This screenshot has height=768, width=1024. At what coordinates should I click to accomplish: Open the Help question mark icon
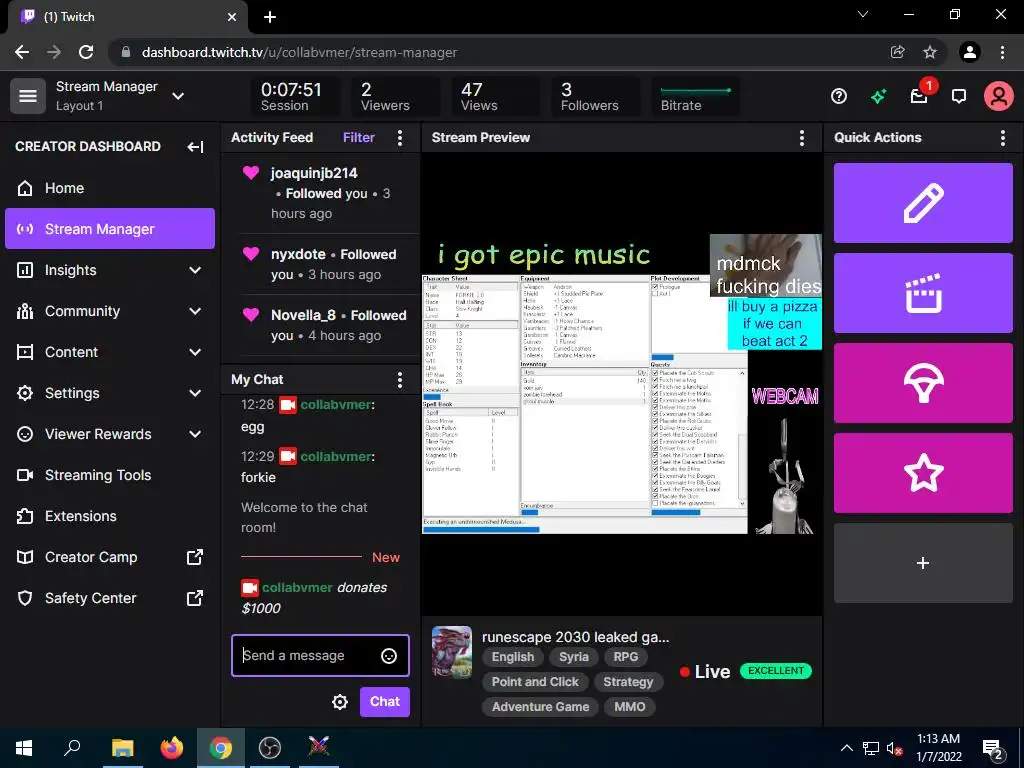(839, 97)
